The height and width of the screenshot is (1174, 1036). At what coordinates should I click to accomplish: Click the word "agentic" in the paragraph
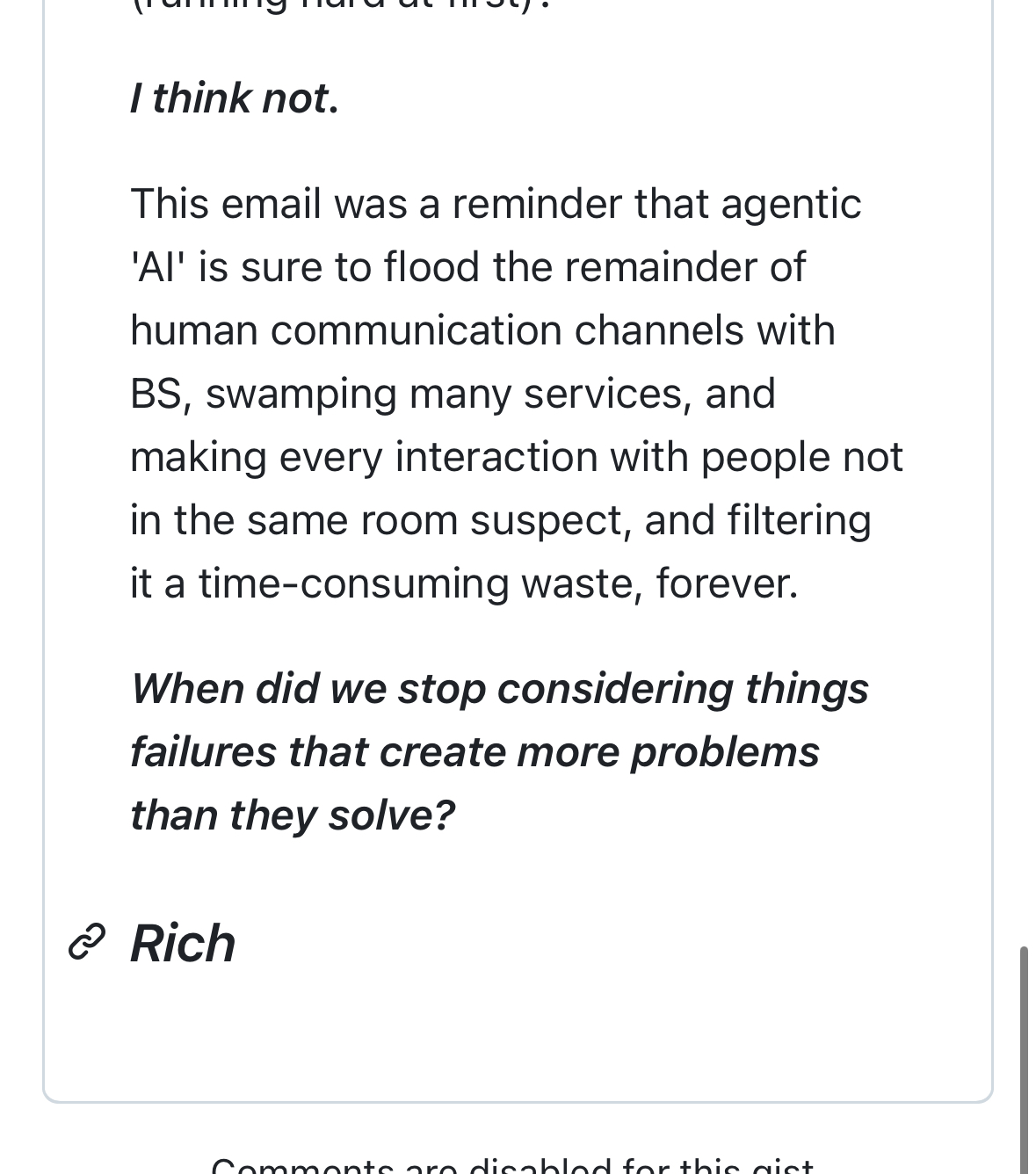[791, 204]
